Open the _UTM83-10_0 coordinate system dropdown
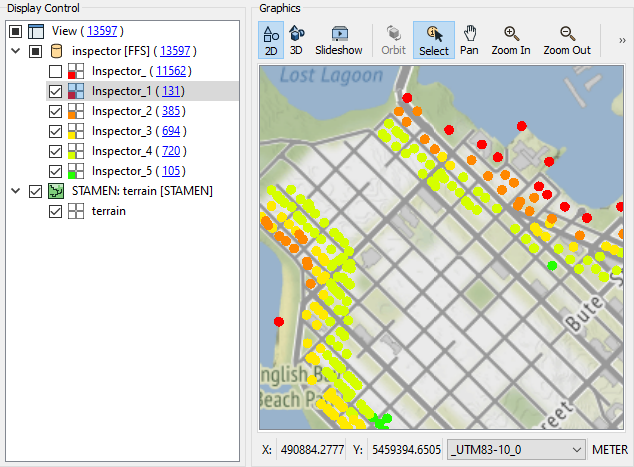The width and height of the screenshot is (634, 467). click(514, 449)
